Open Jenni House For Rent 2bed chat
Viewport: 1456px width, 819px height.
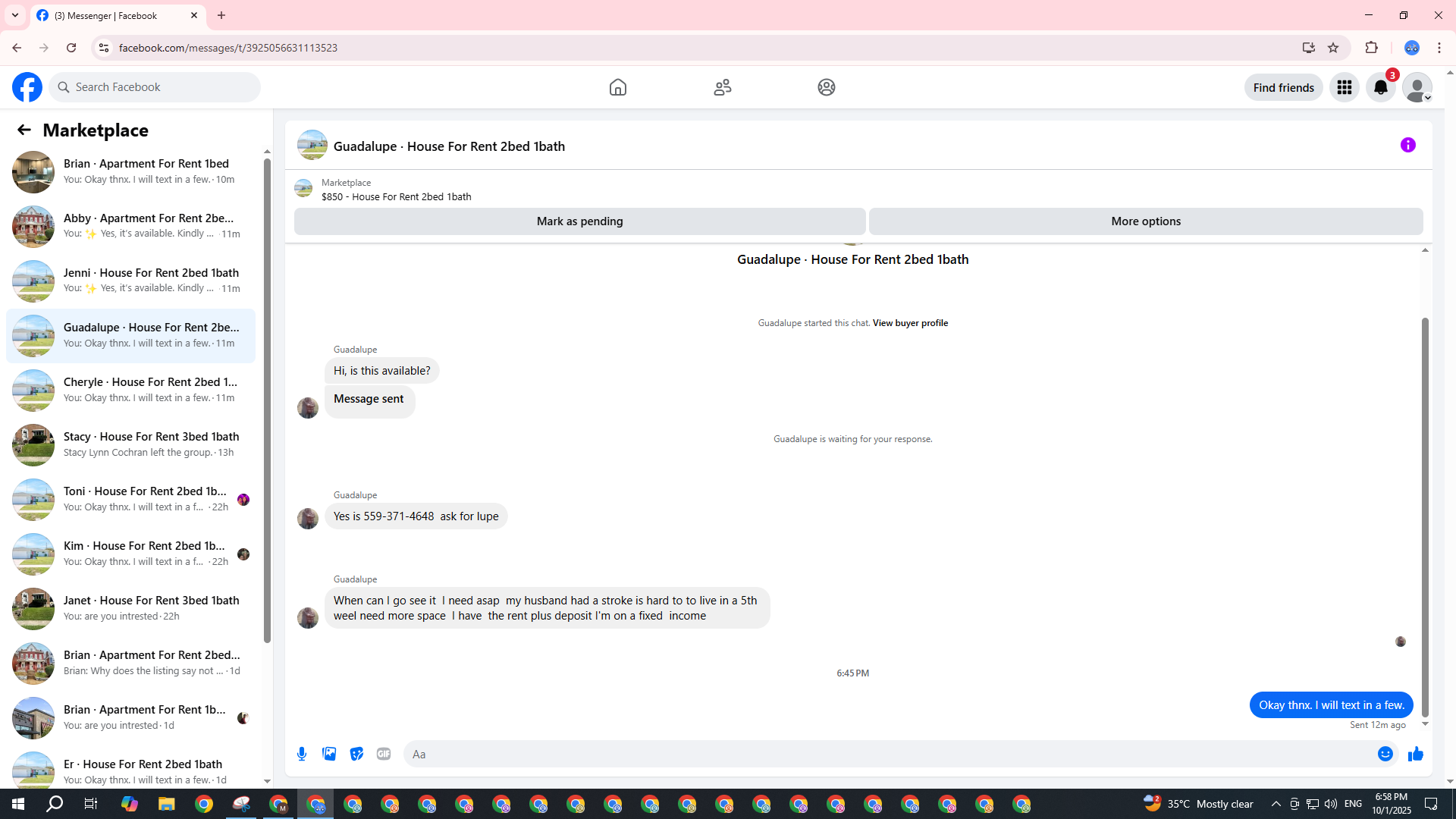click(131, 281)
